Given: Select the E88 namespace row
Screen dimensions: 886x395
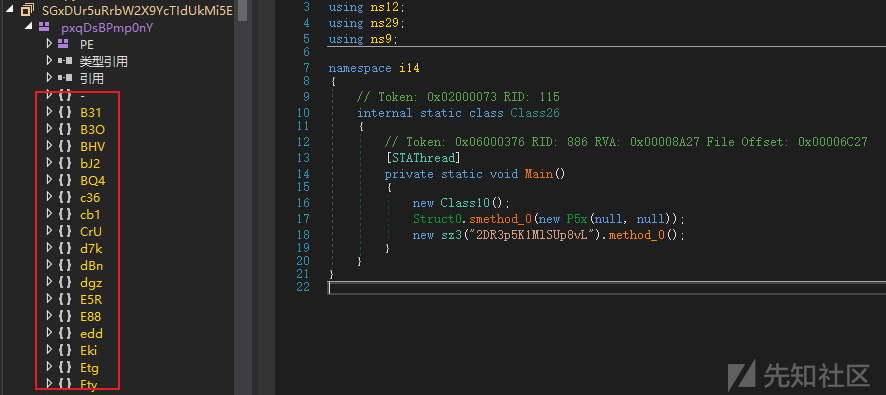Looking at the screenshot, I should [91, 316].
